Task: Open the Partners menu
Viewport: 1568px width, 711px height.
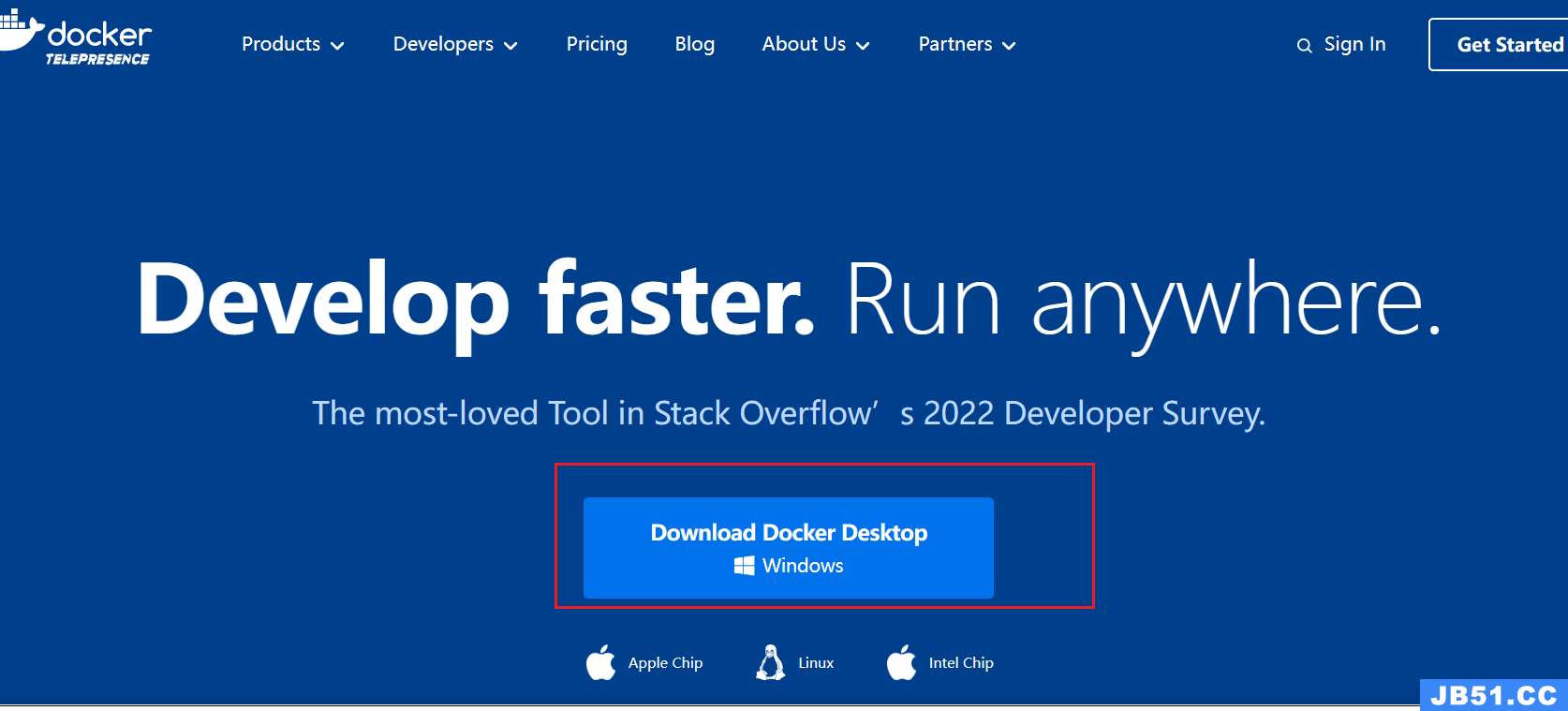Action: [x=967, y=44]
